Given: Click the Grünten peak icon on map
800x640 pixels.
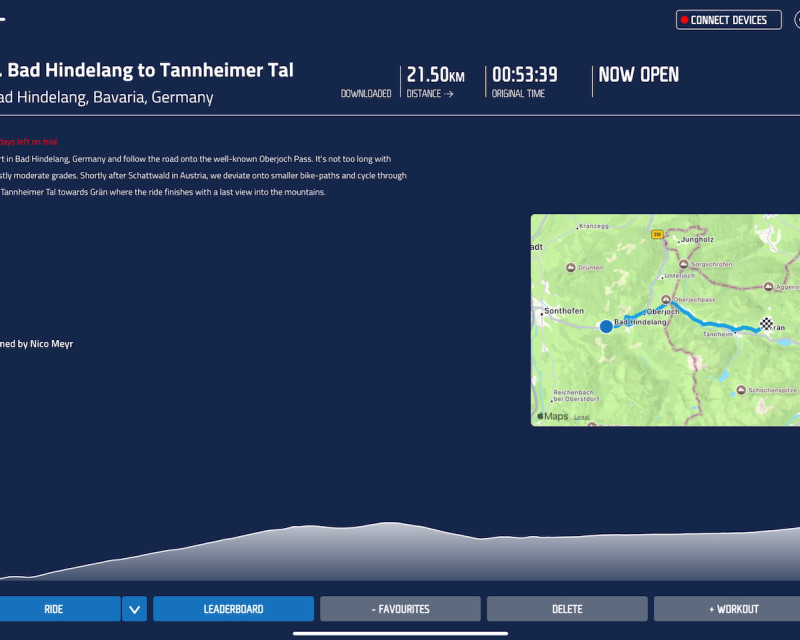Looking at the screenshot, I should (x=571, y=267).
